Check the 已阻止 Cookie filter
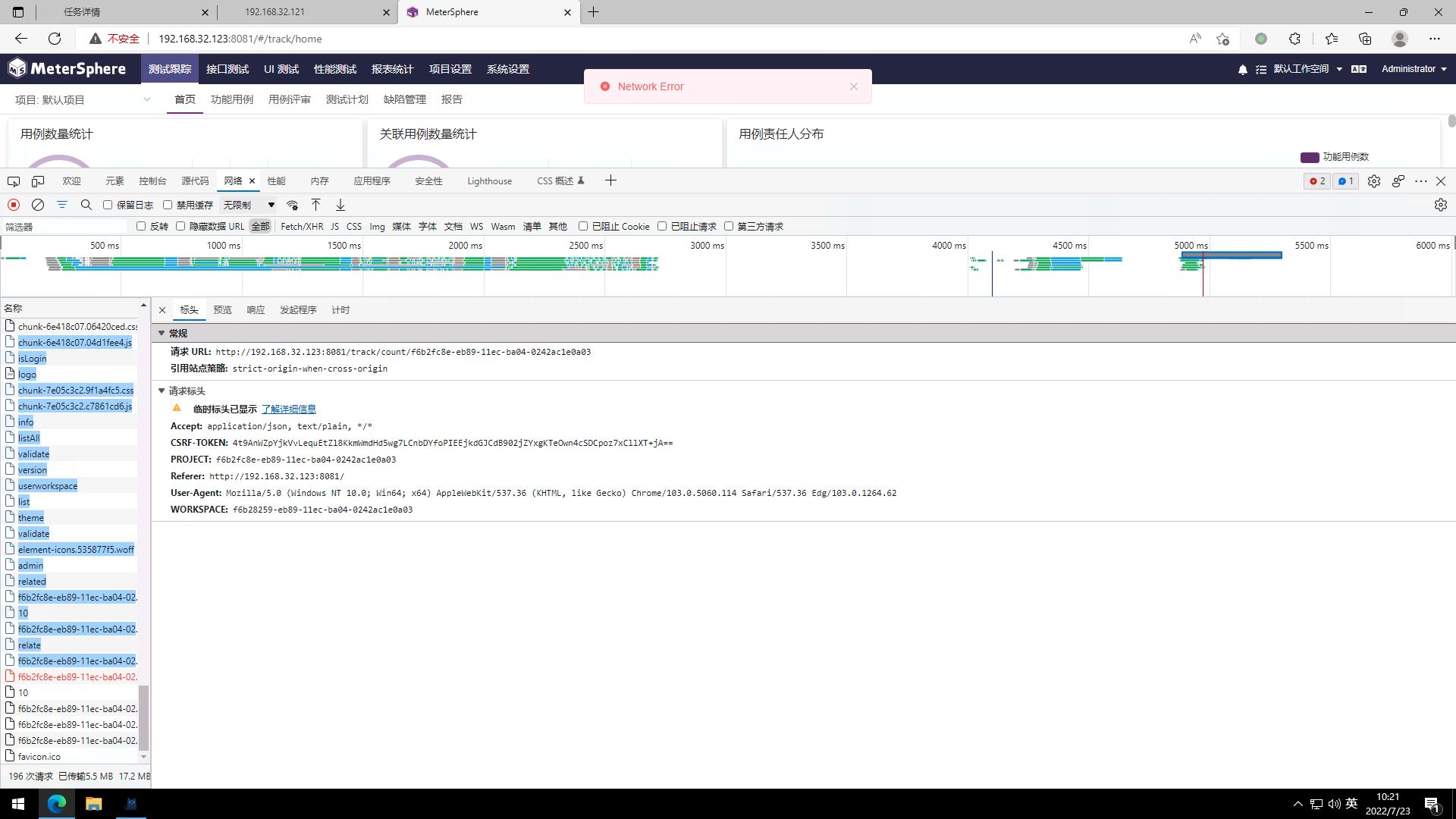 pos(582,226)
